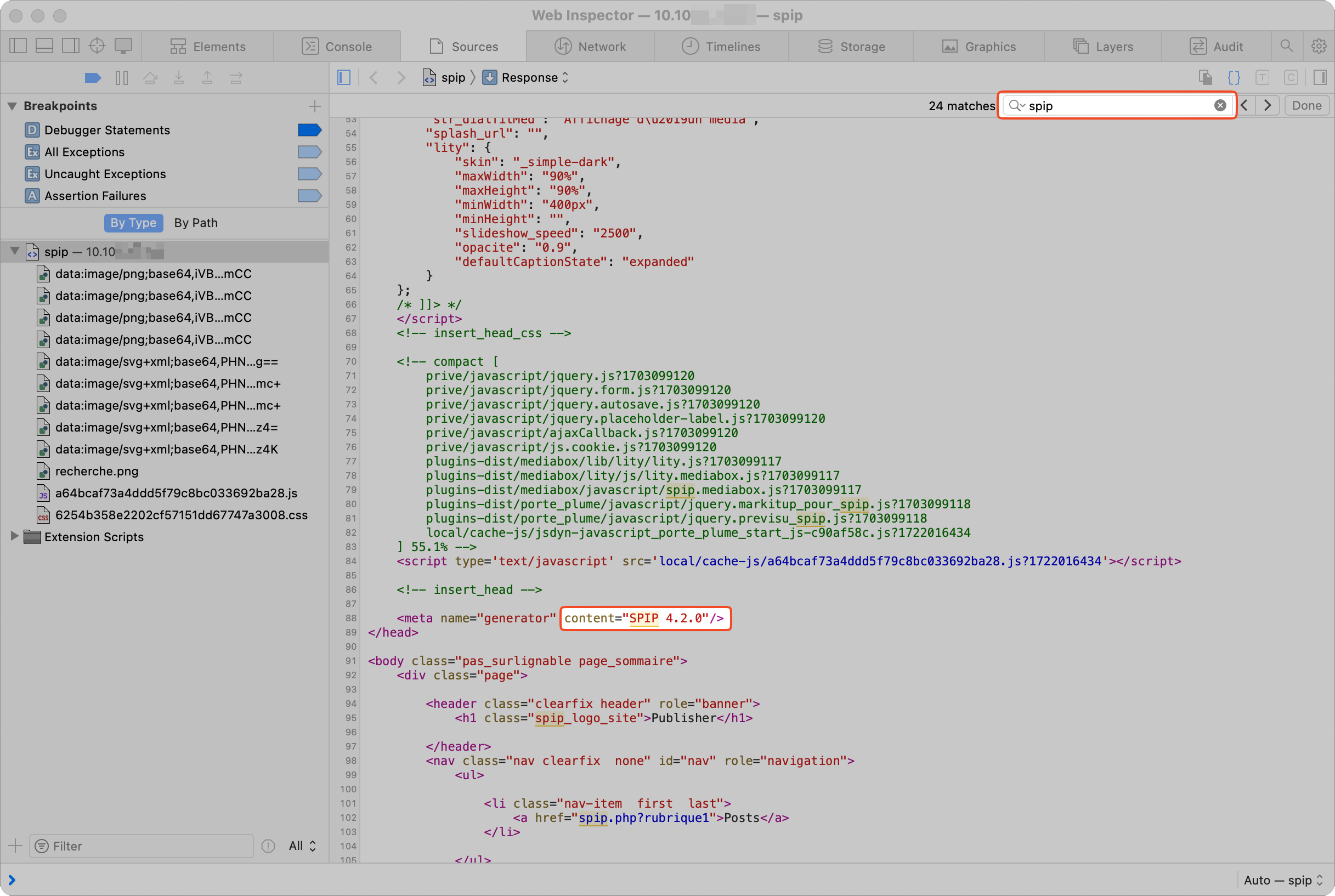Toggle Assertion Failures breakpoint
The height and width of the screenshot is (896, 1335).
coord(310,196)
